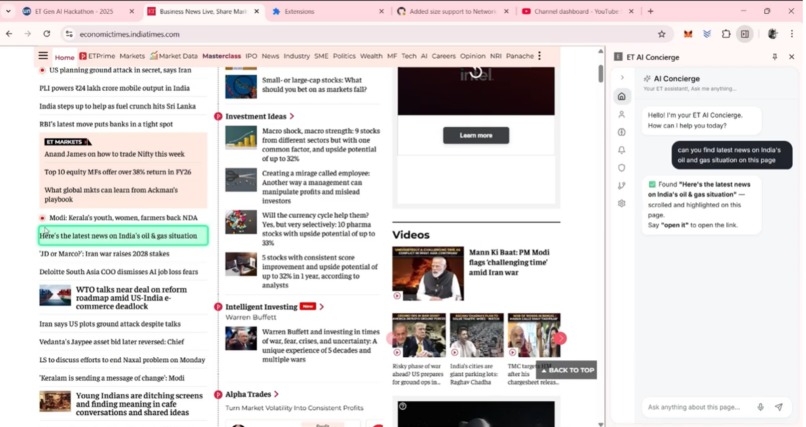Expand the Alpha Trades section arrow
This screenshot has height=427, width=806.
(277, 394)
